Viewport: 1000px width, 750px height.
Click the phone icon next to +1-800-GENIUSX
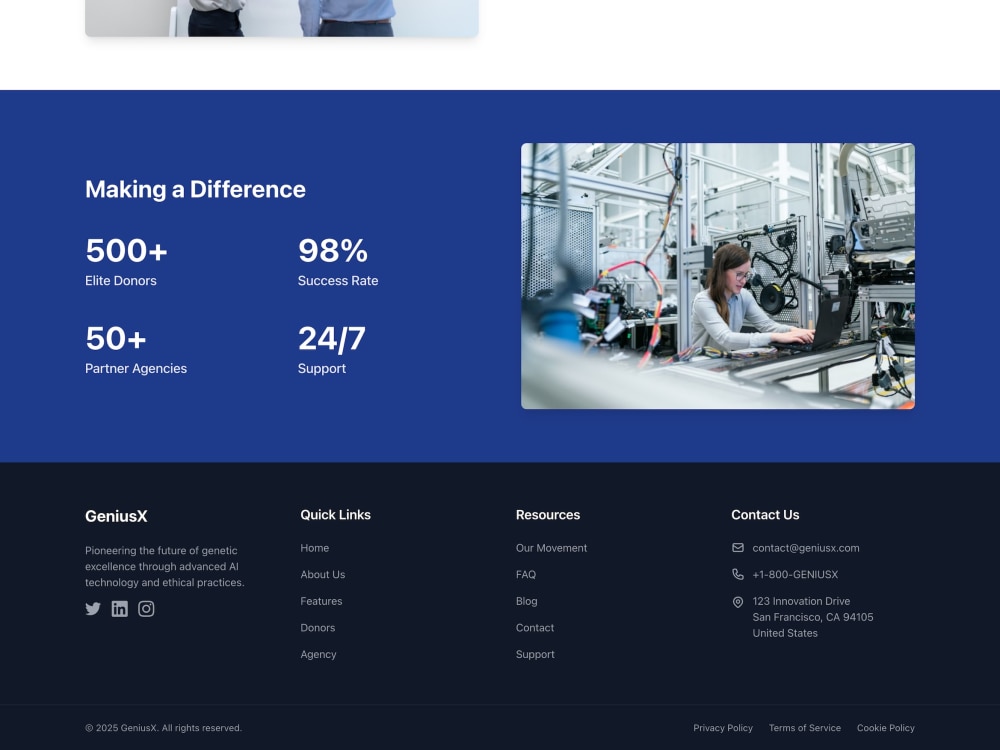738,574
